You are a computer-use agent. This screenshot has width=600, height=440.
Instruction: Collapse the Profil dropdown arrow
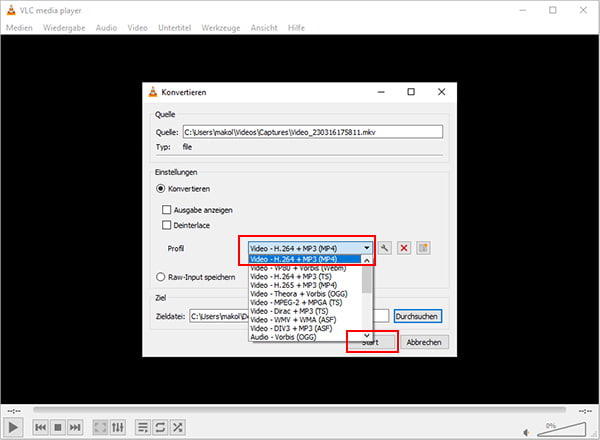point(367,248)
